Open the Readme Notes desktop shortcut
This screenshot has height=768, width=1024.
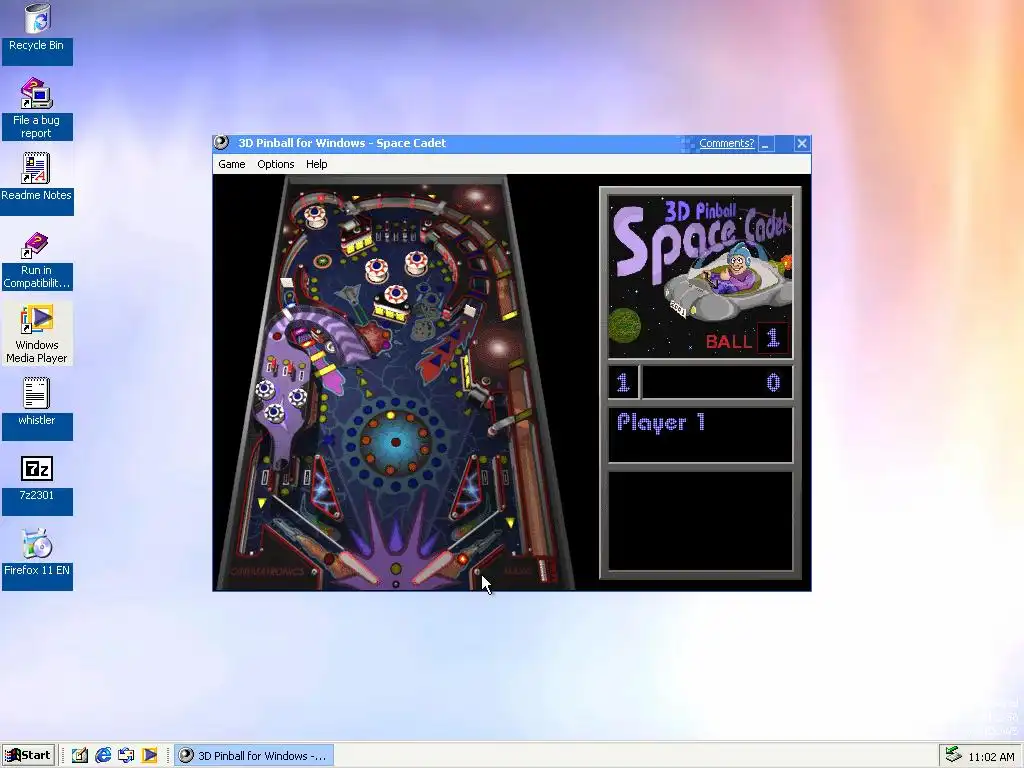click(37, 182)
